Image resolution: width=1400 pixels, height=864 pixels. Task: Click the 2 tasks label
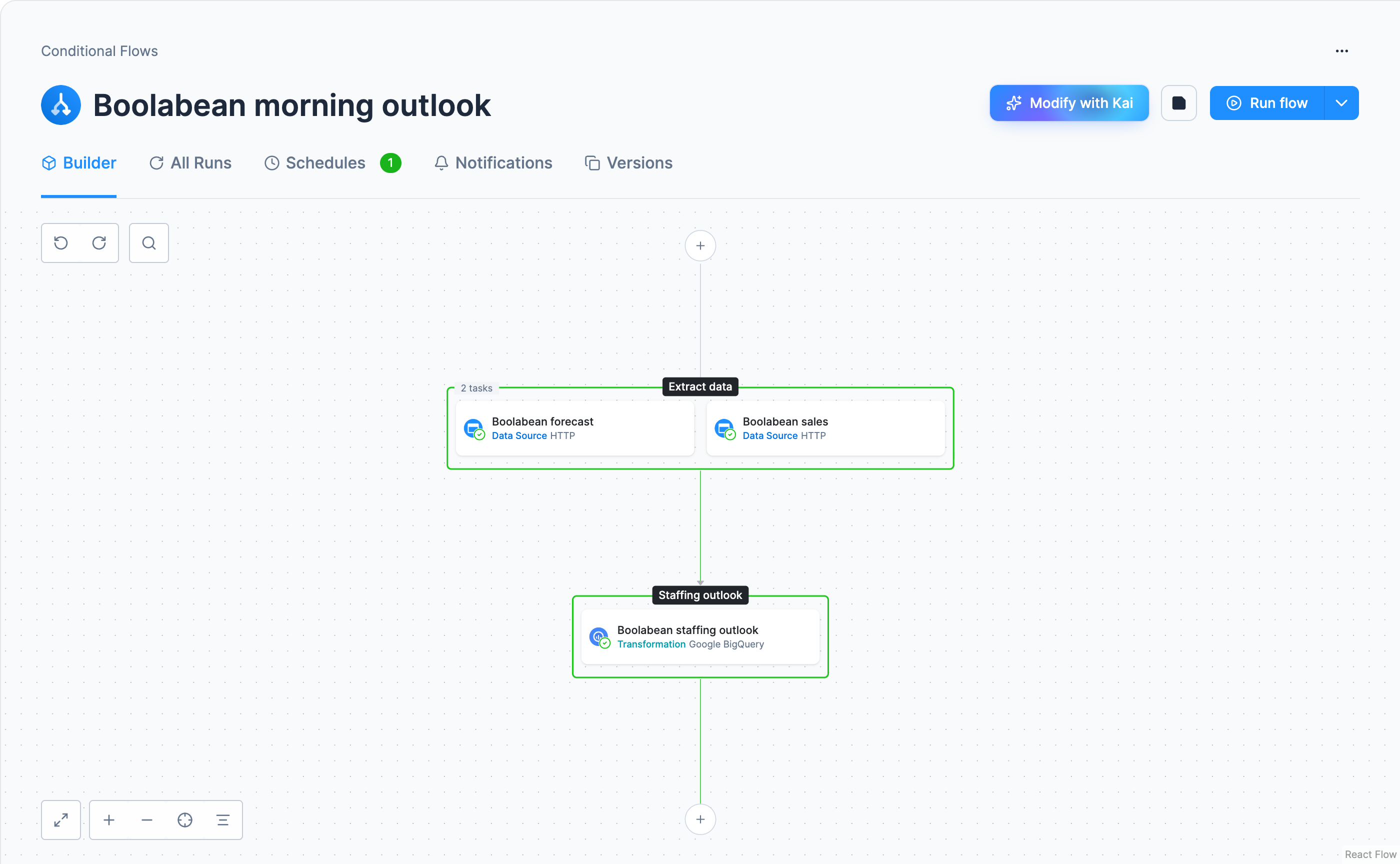pos(476,388)
